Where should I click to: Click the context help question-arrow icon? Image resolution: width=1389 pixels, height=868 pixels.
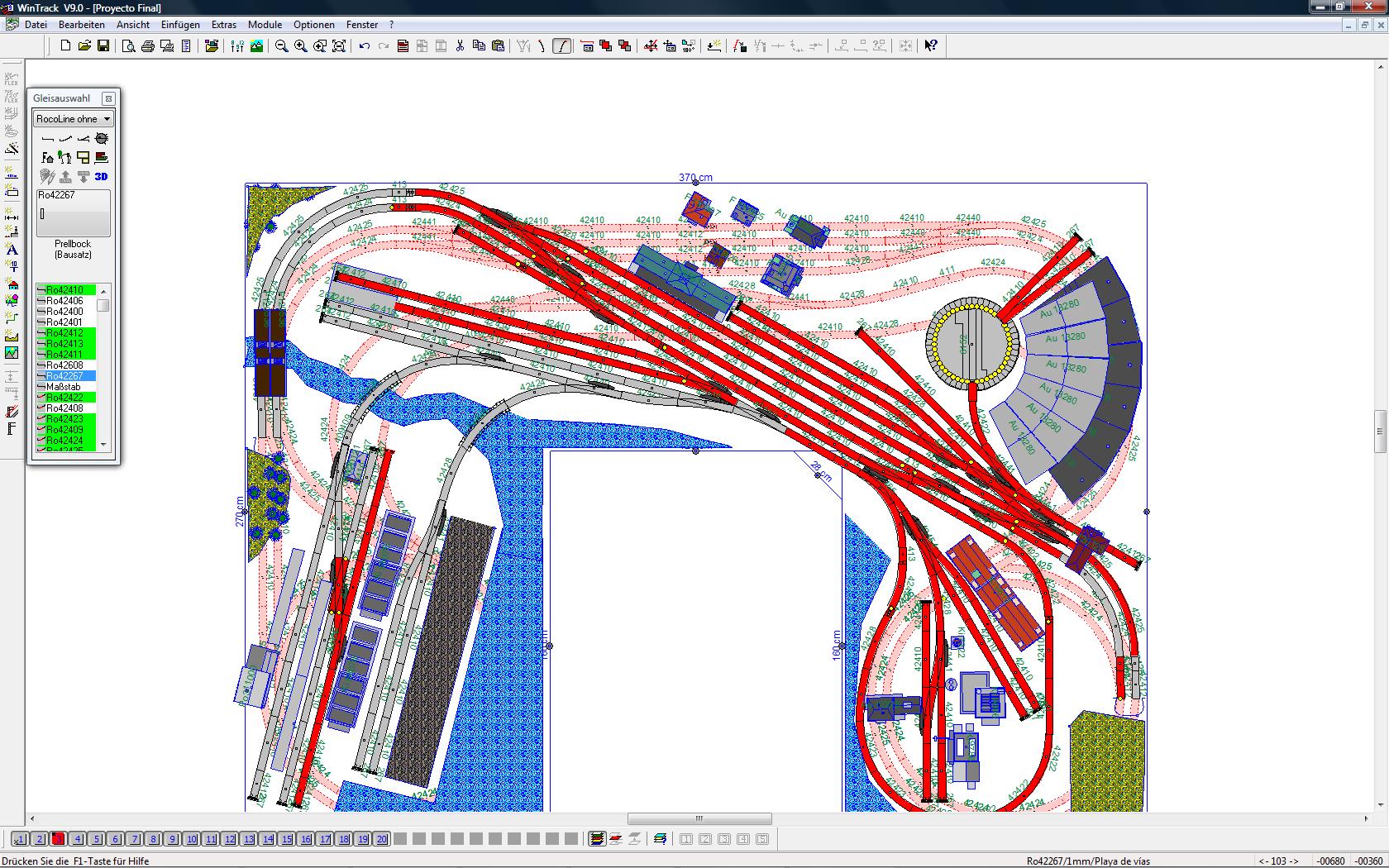931,46
